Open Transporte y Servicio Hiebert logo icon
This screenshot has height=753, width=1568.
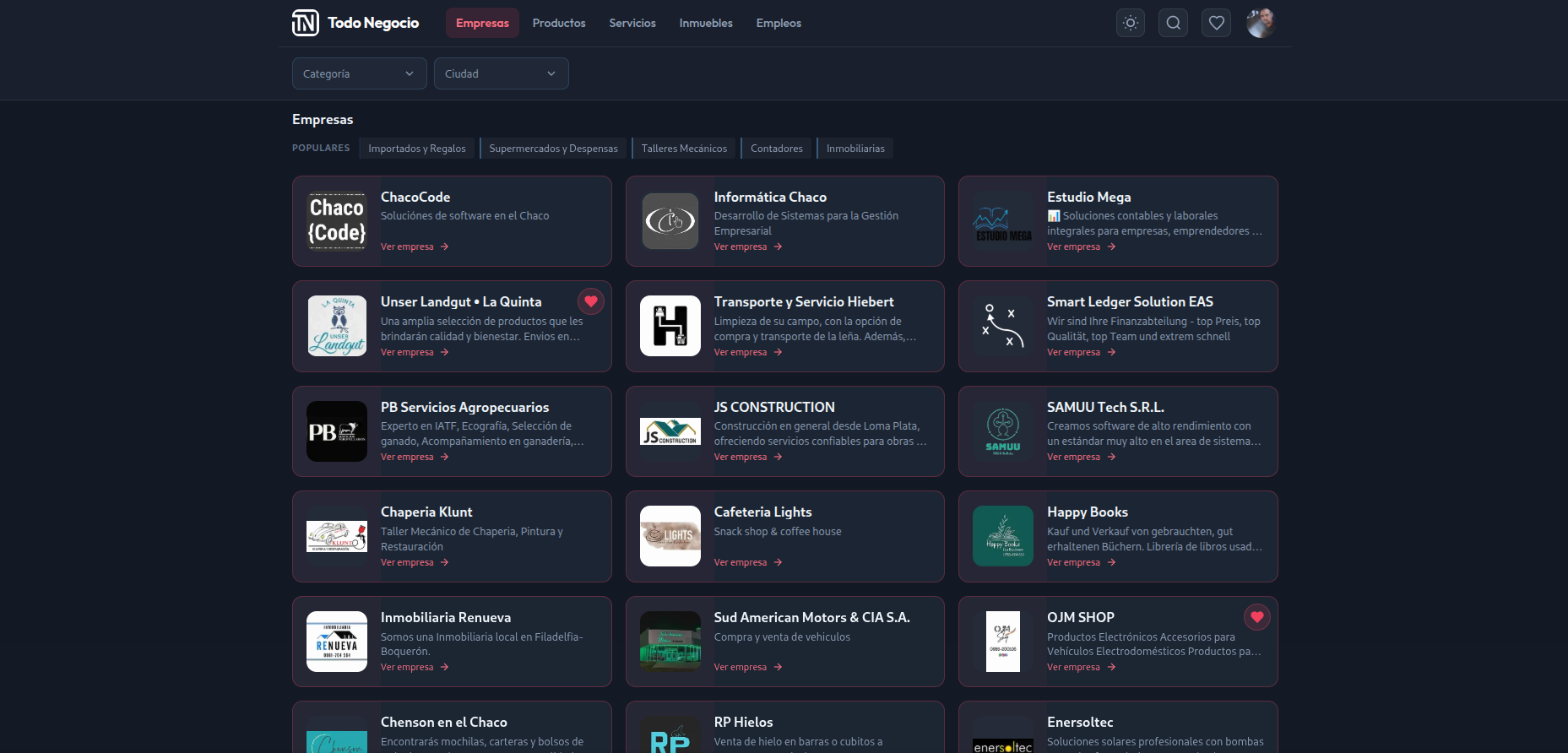coord(670,326)
